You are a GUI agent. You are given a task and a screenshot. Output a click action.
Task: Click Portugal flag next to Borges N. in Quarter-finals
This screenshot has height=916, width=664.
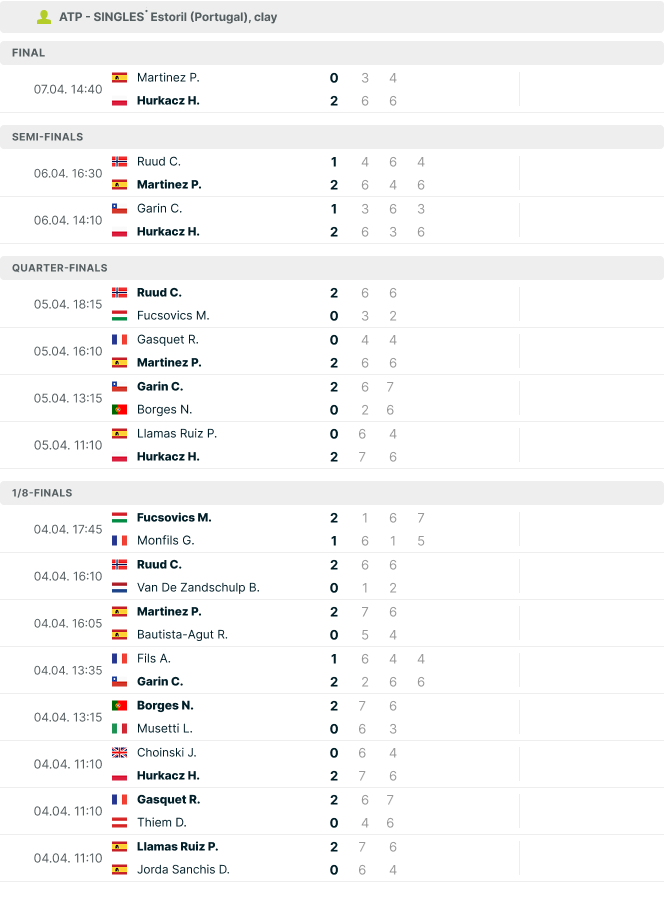(120, 410)
